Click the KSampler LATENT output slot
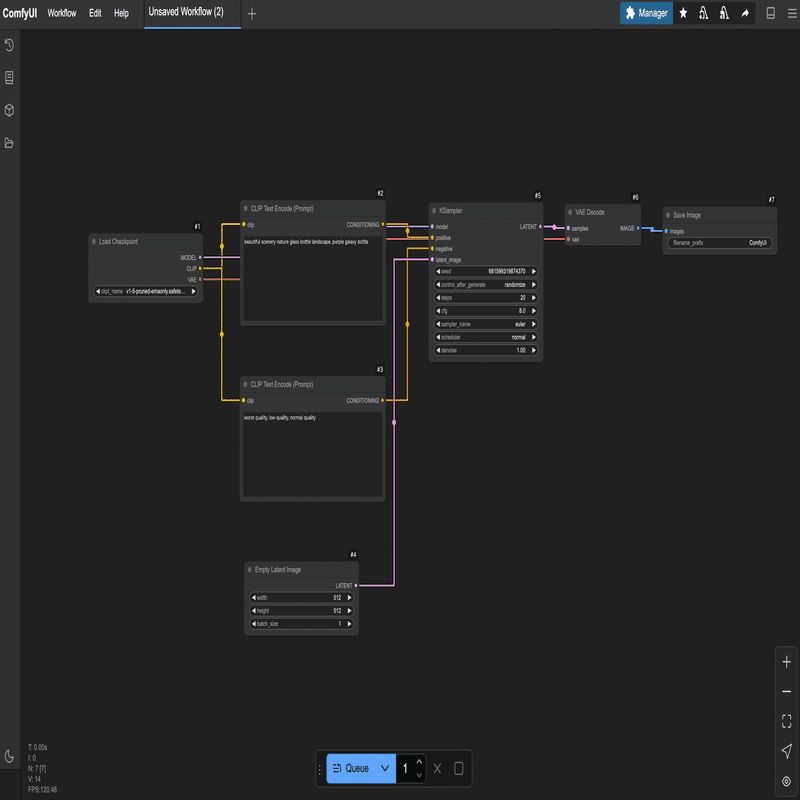 [540, 227]
